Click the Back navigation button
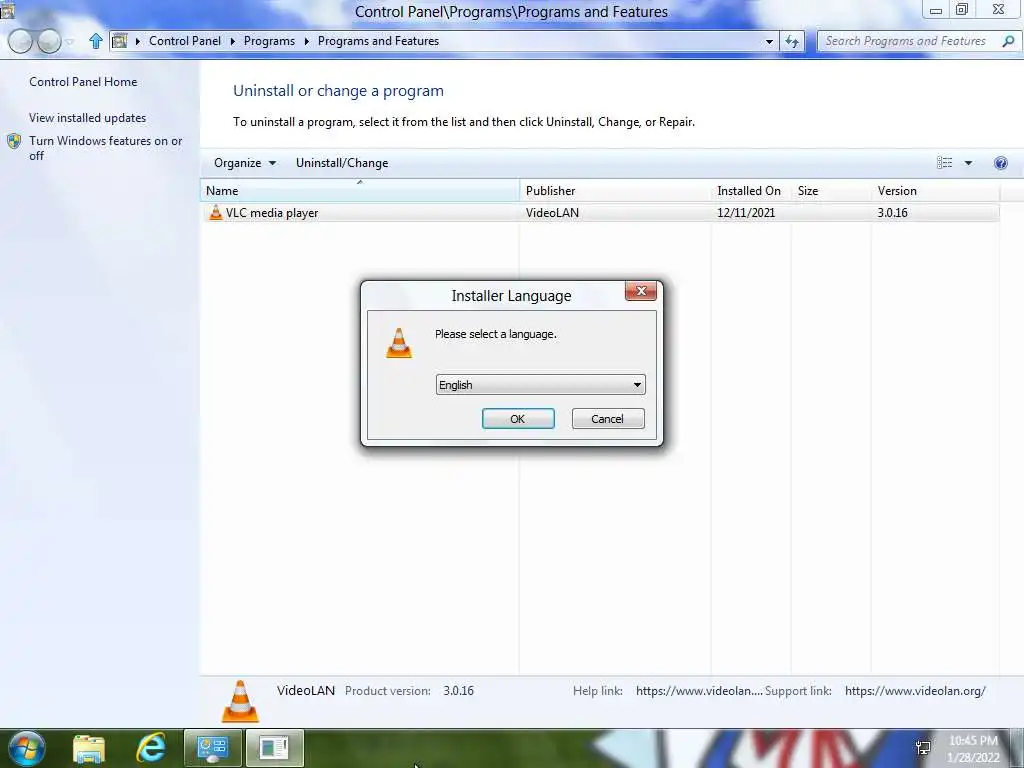Screen dimensions: 1024x768 coord(20,41)
